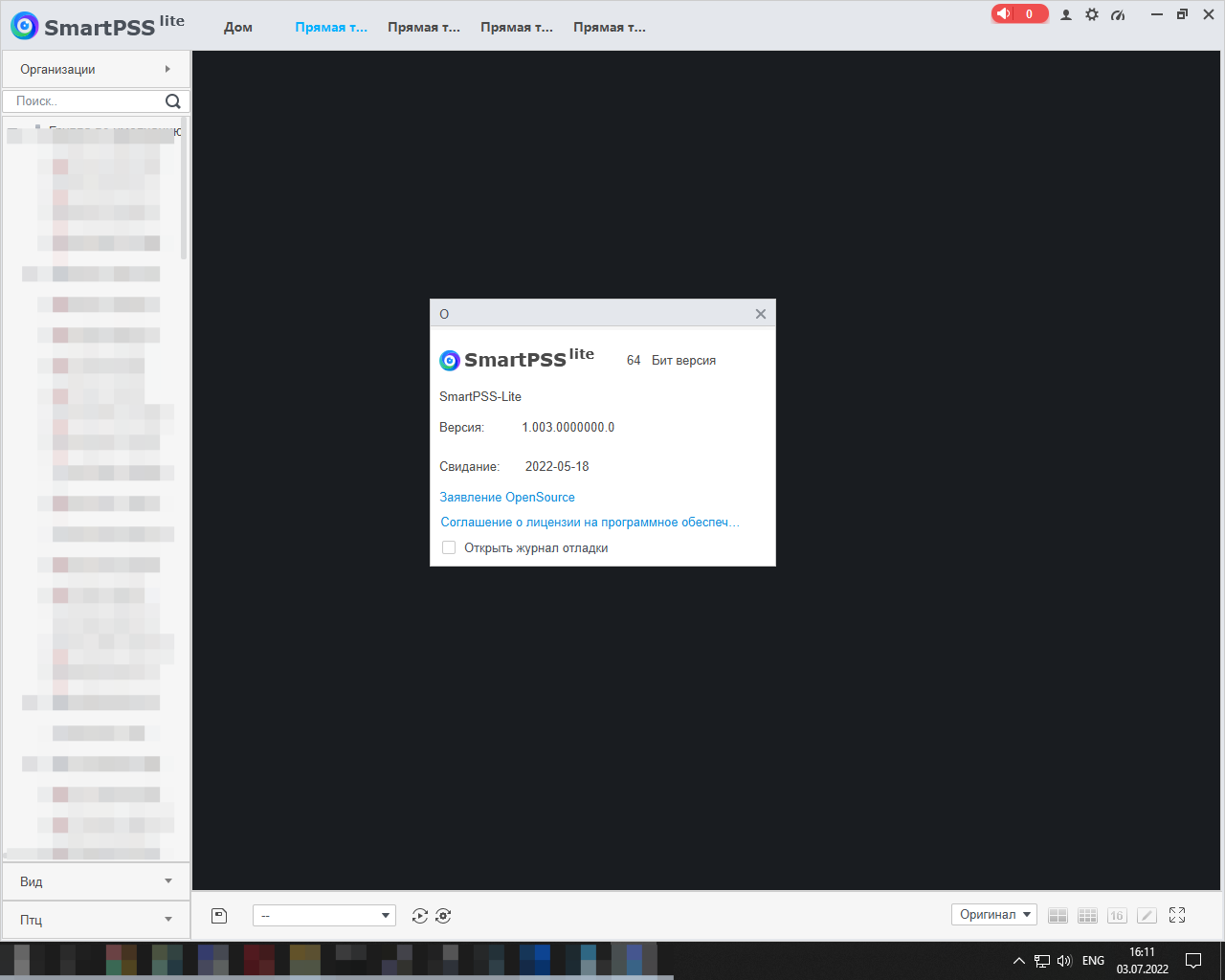The width and height of the screenshot is (1225, 980).
Task: Click the Версия: label
Action: coord(461,427)
